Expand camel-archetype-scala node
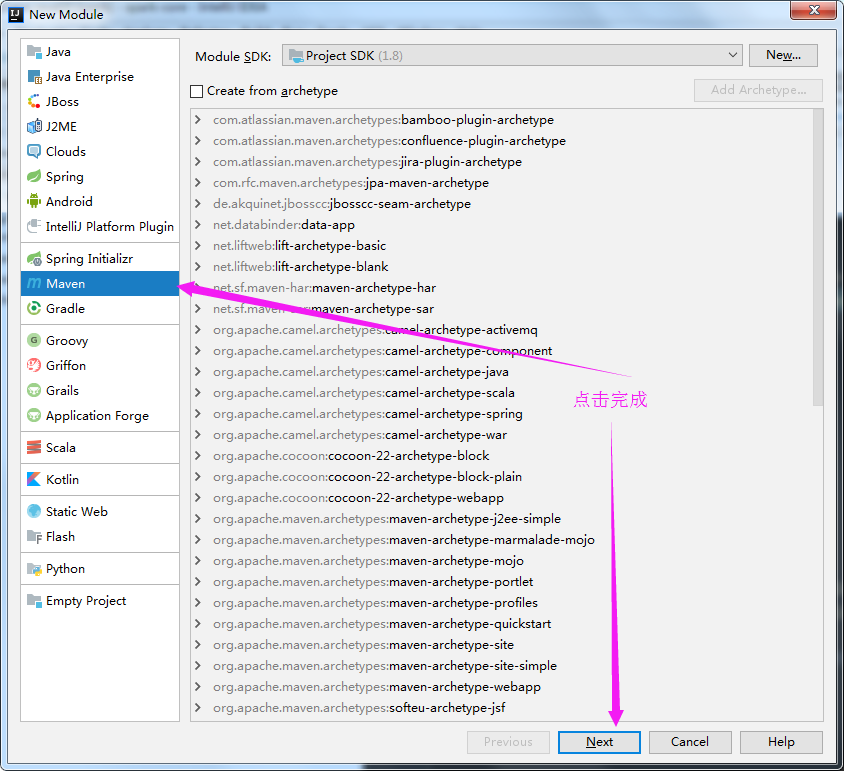This screenshot has height=771, width=844. [x=198, y=392]
